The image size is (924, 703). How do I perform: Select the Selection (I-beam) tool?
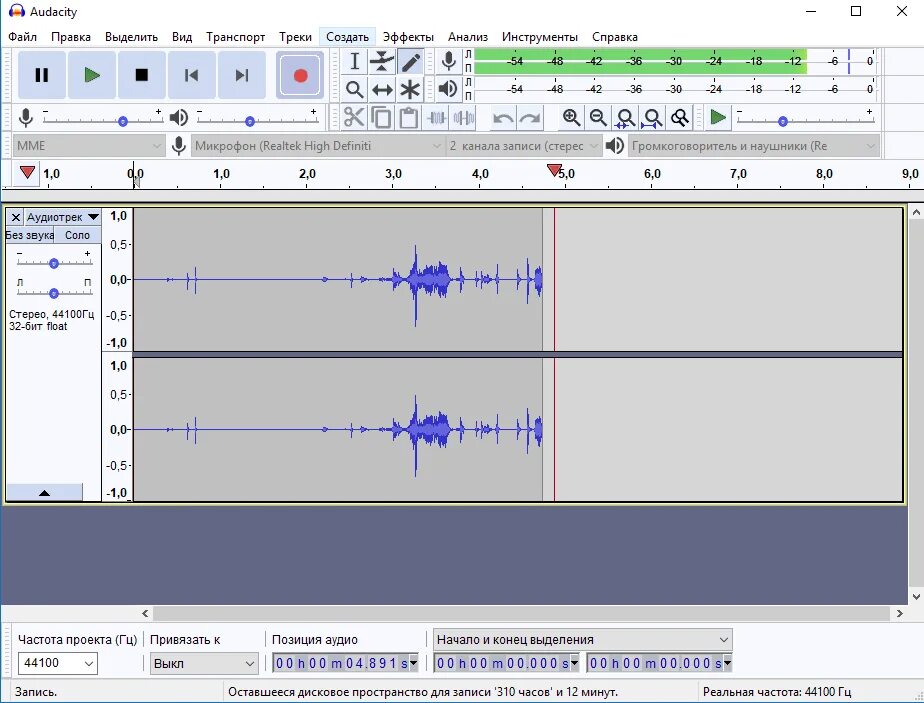354,61
